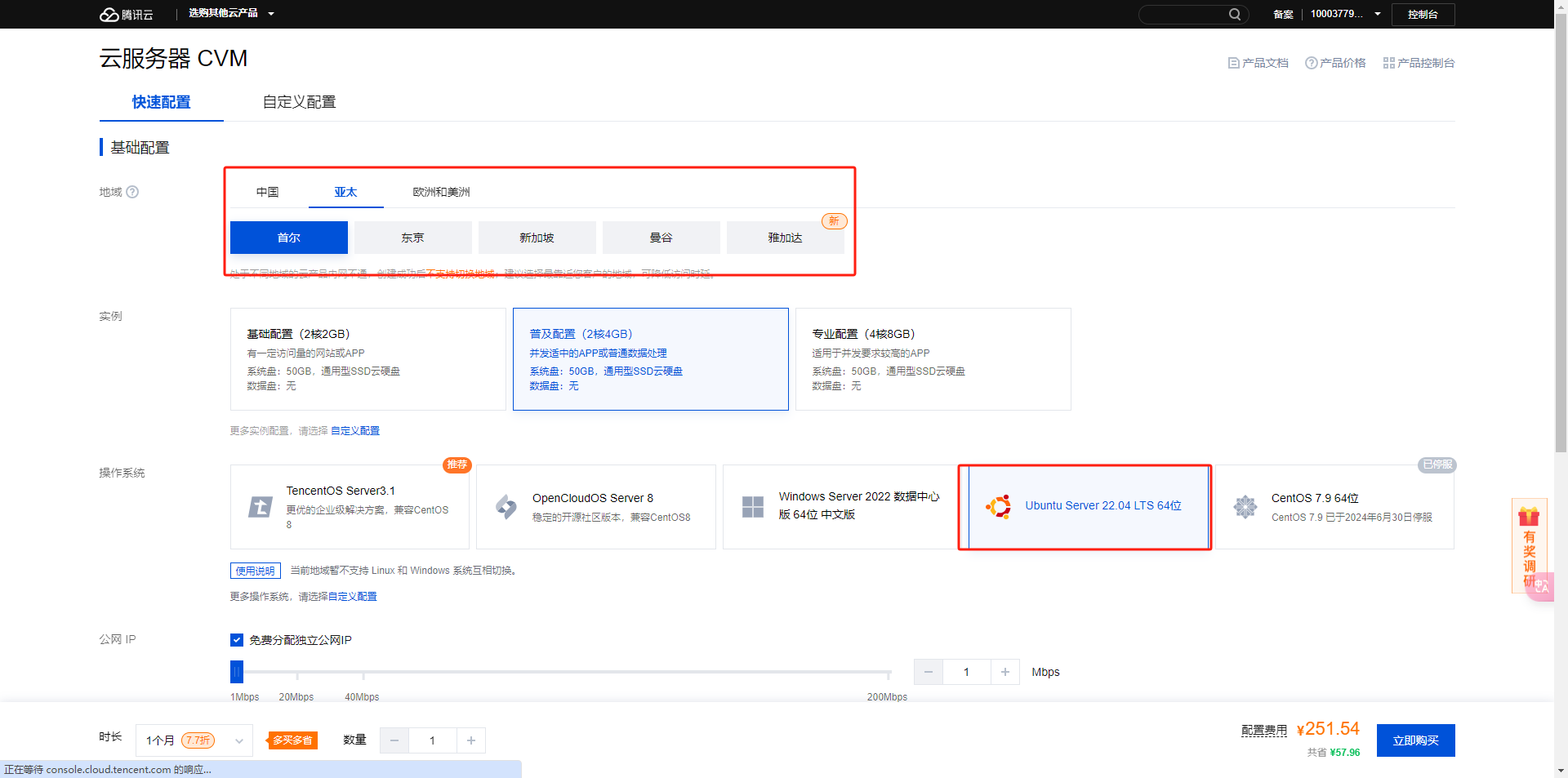Click the 产品价格 question icon
The width and height of the screenshot is (1568, 778).
coord(1311,63)
